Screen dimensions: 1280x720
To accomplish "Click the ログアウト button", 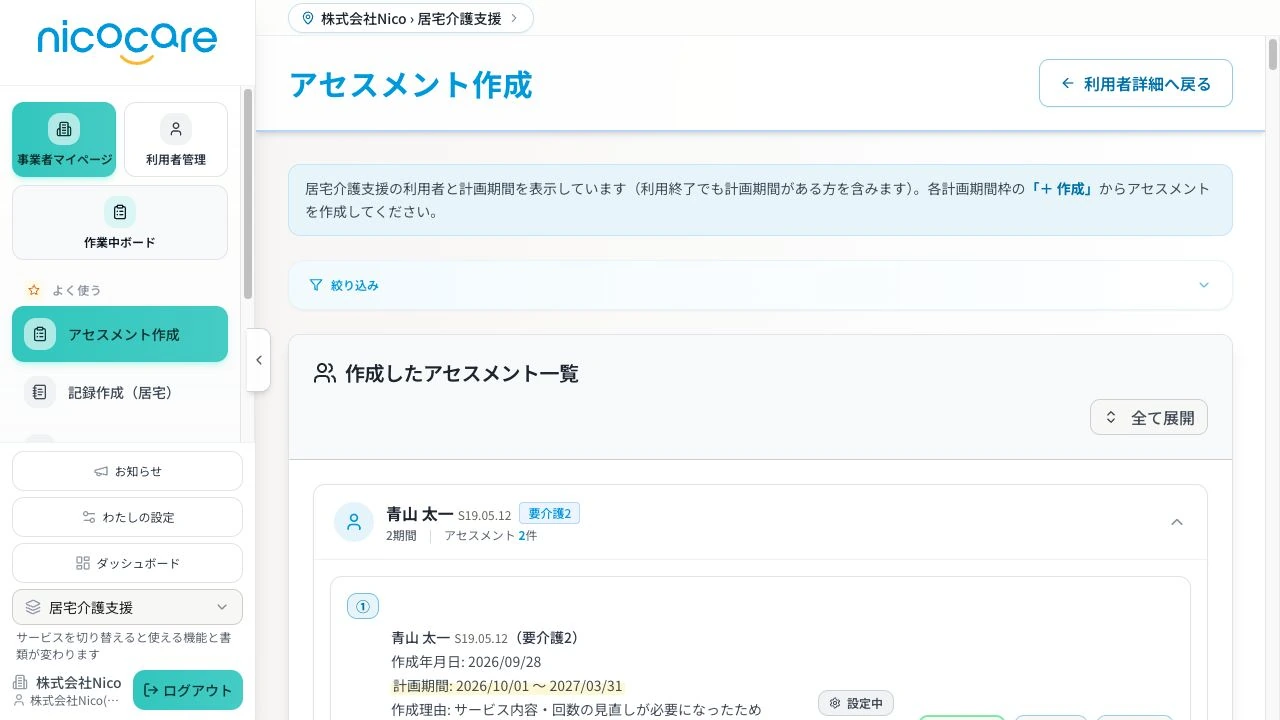I will point(188,690).
